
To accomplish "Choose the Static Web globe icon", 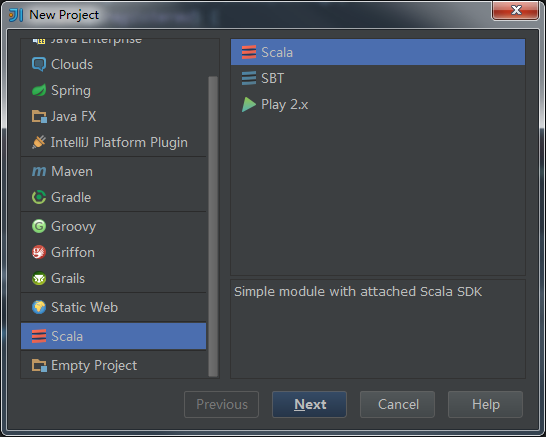I will click(39, 307).
